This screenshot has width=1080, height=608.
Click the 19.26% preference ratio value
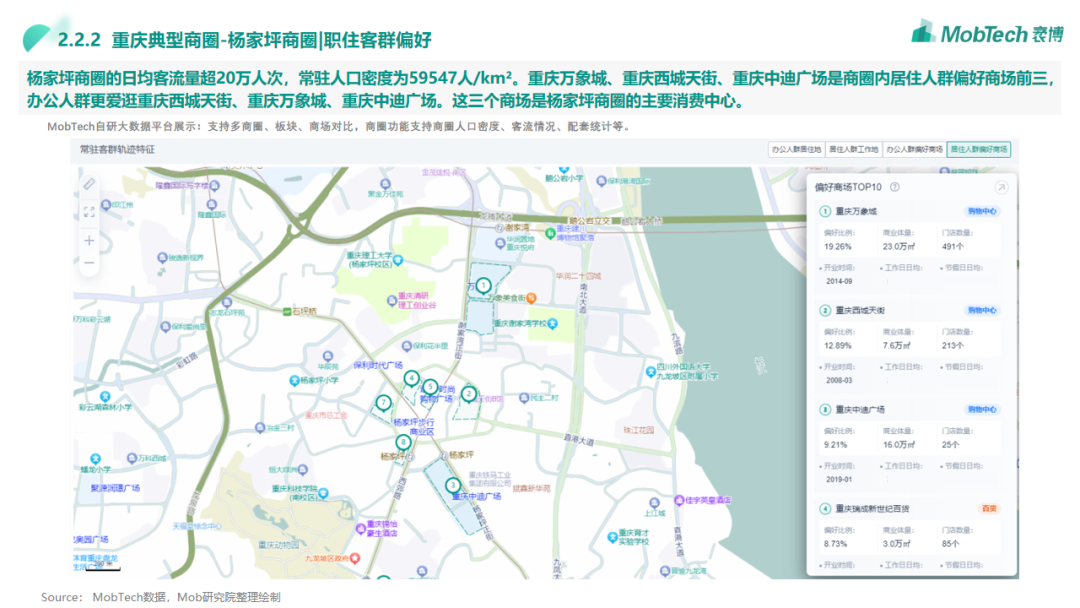pyautogui.click(x=838, y=247)
